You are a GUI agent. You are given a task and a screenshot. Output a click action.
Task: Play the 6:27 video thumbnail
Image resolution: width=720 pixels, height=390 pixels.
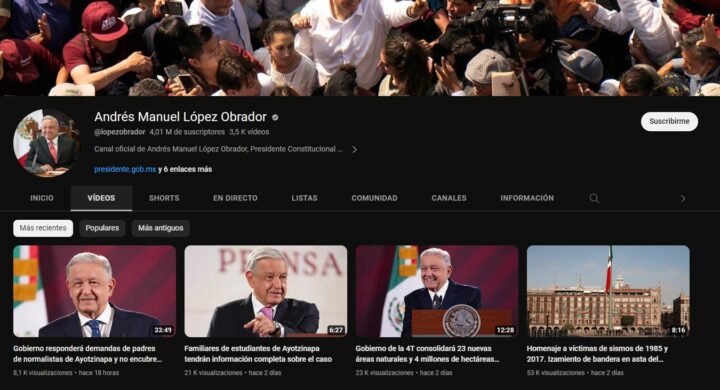tap(266, 291)
